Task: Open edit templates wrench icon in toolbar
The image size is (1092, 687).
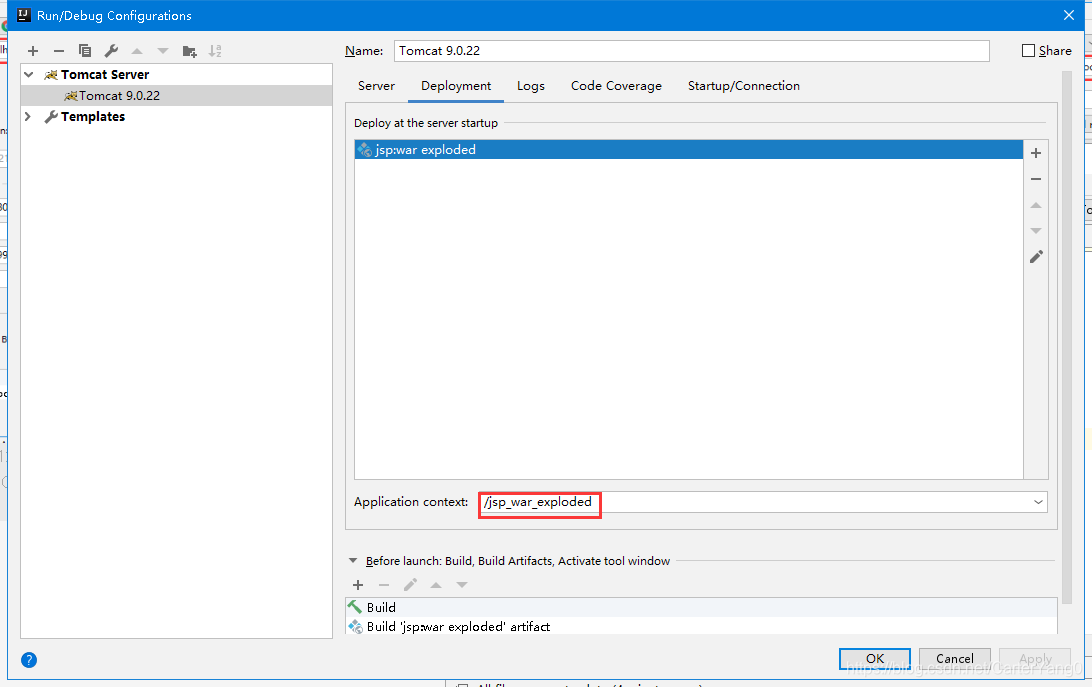Action: pos(111,51)
